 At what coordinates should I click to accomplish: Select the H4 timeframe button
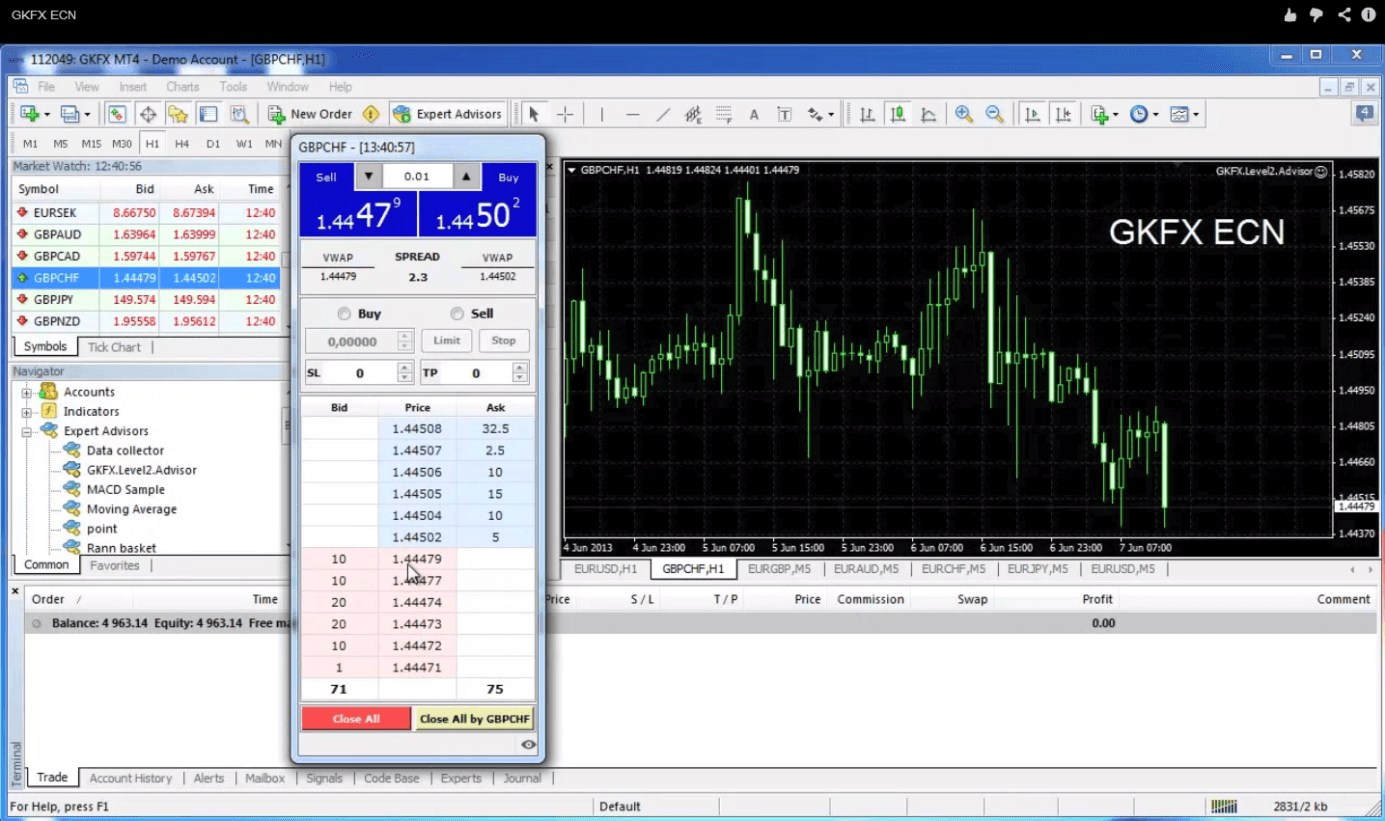pos(182,143)
